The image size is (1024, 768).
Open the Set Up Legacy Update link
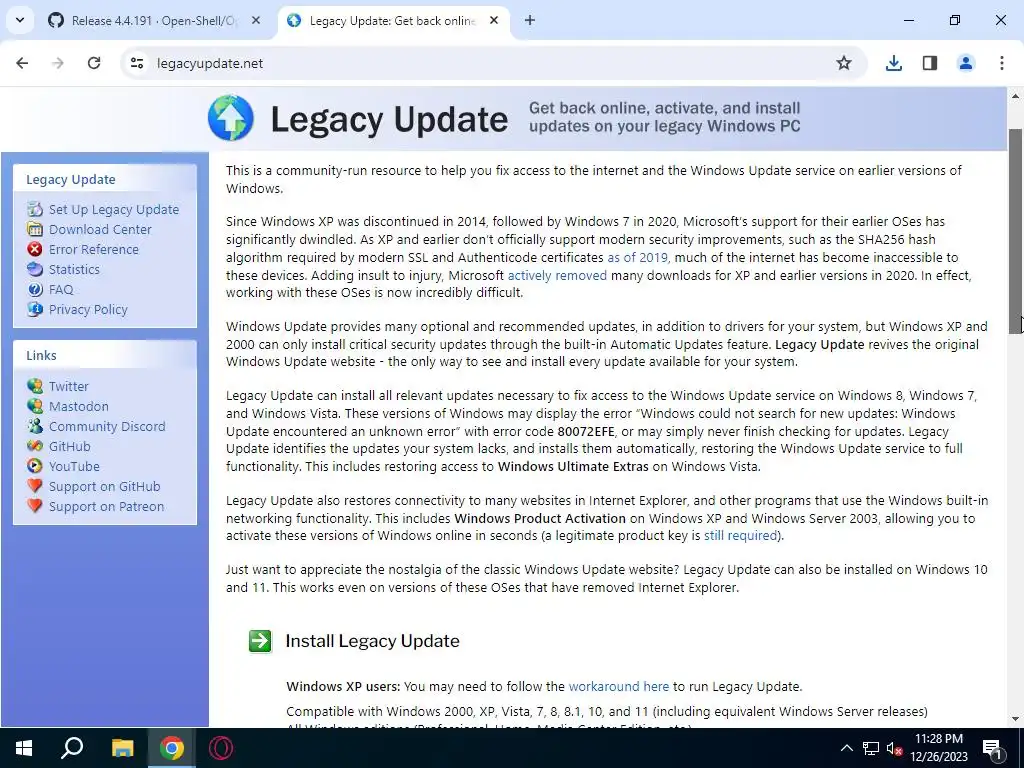pos(114,210)
